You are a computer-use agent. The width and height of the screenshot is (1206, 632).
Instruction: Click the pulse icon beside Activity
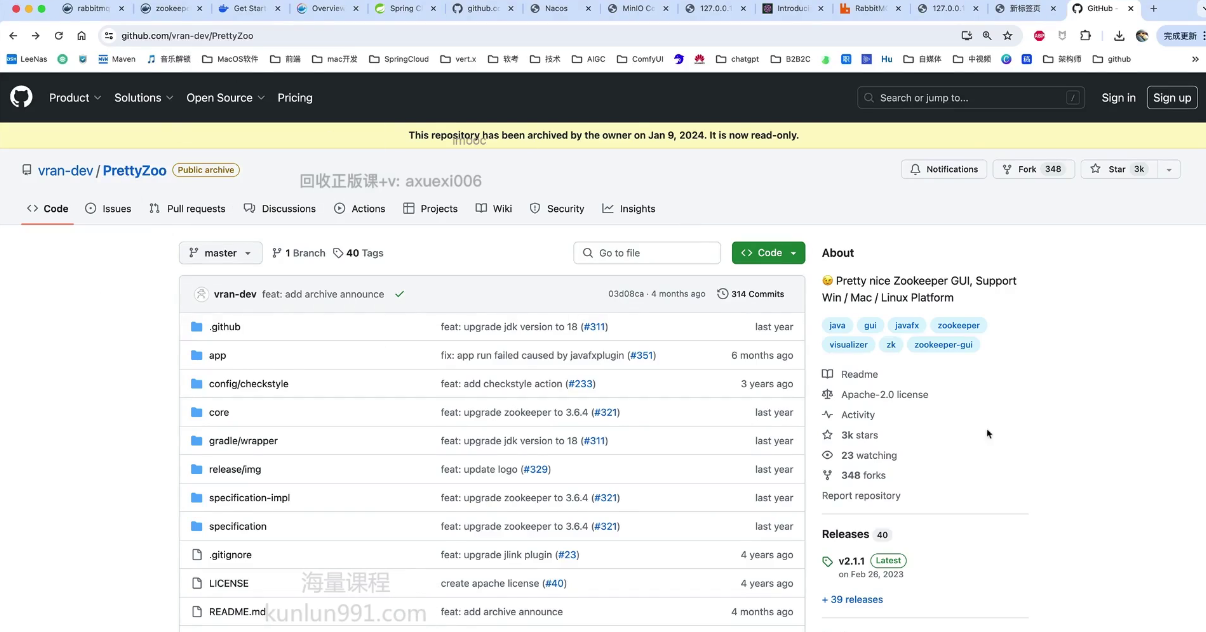[x=828, y=415]
